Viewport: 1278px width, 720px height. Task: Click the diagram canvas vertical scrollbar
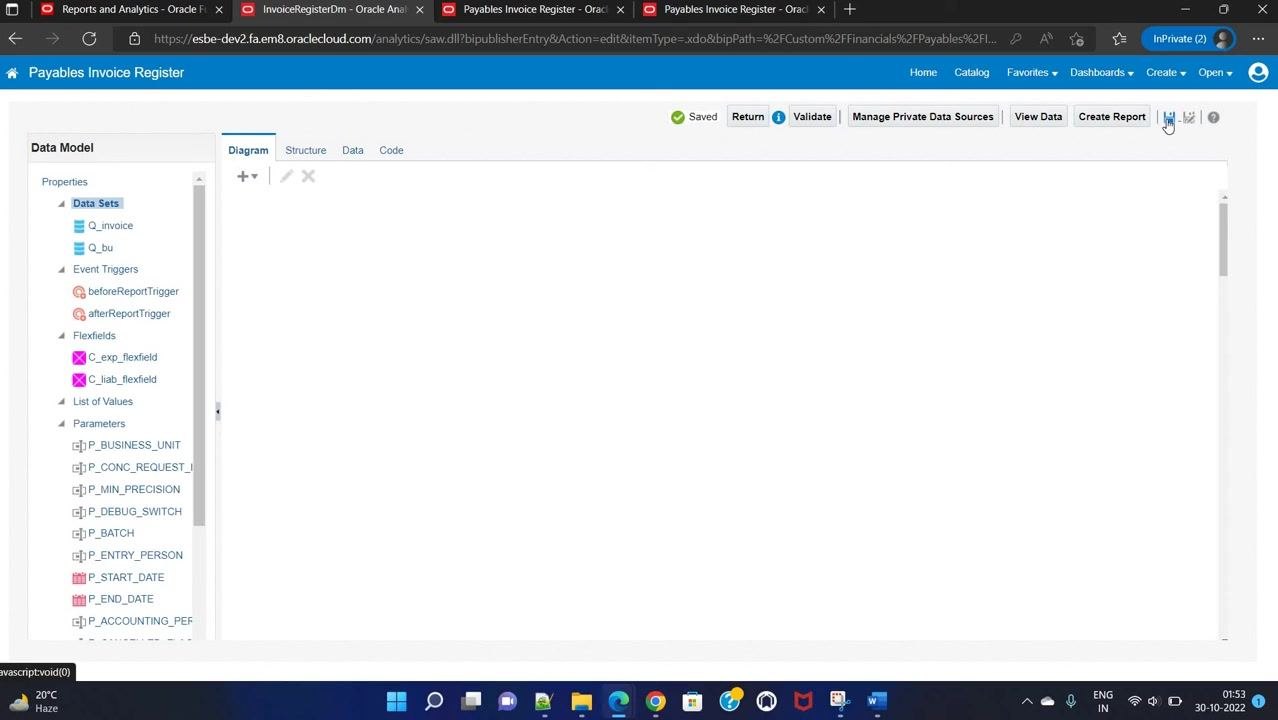(x=1223, y=240)
